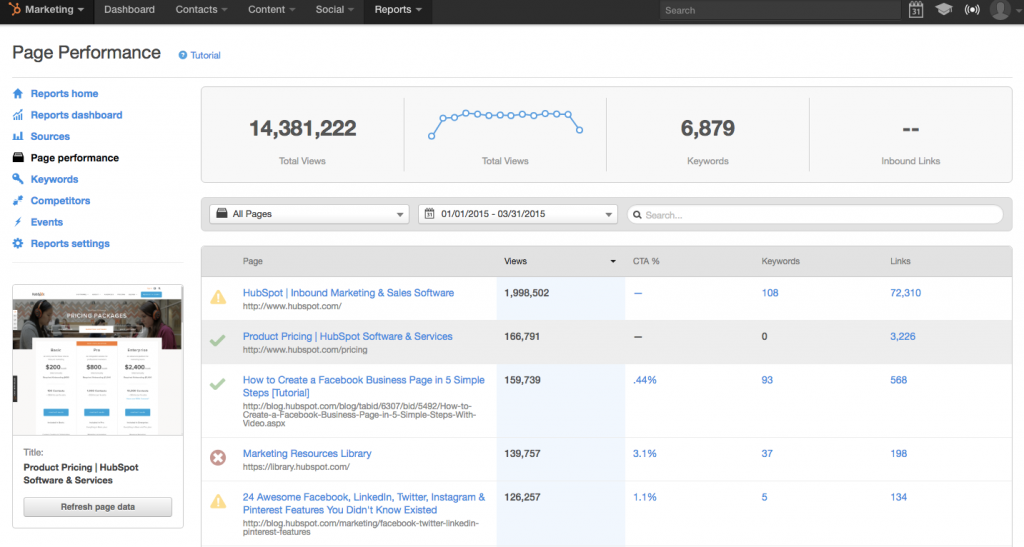This screenshot has width=1024, height=547.
Task: Click the Reports settings gear icon
Action: tap(18, 243)
